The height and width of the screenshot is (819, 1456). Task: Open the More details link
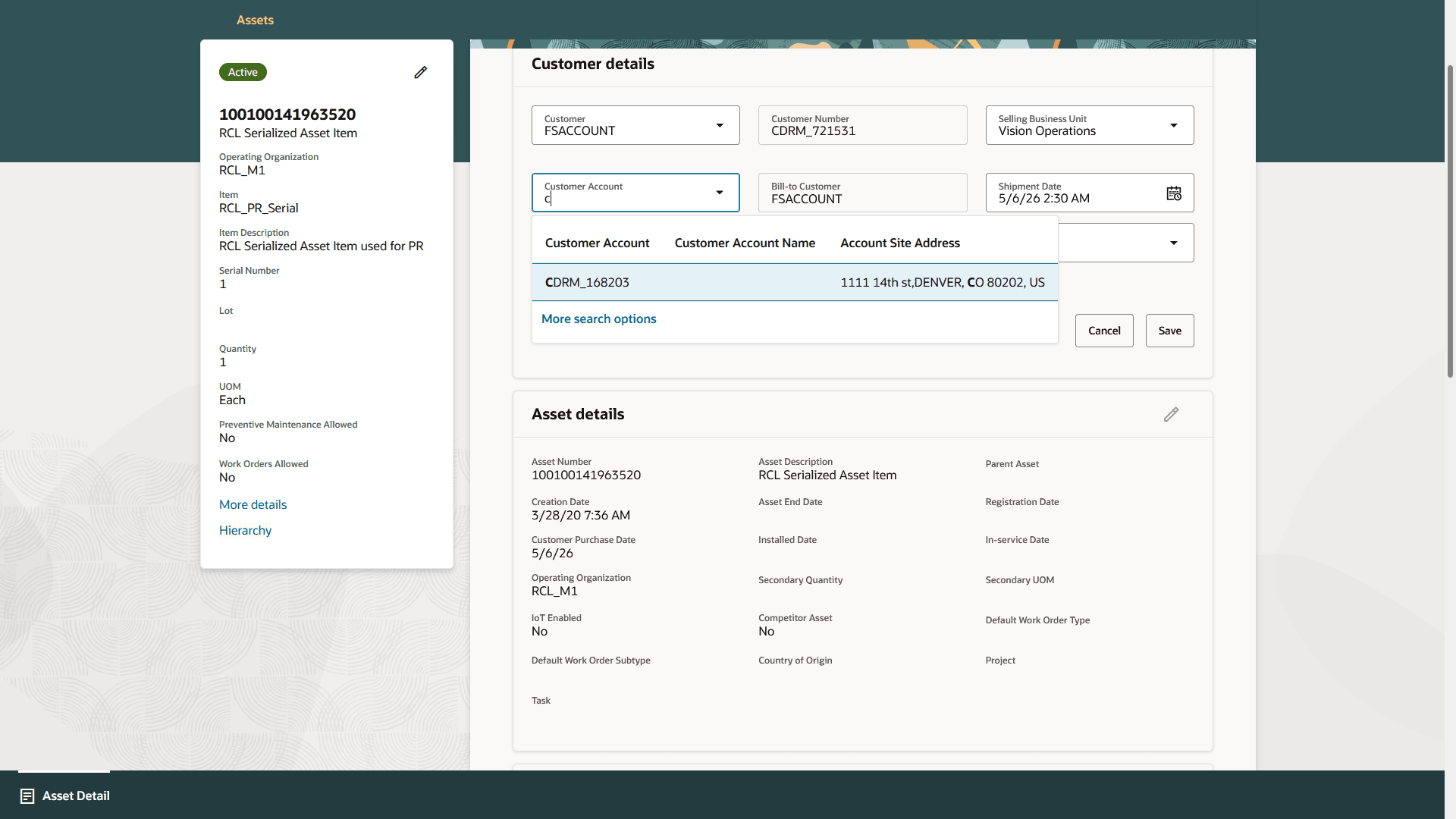click(253, 504)
